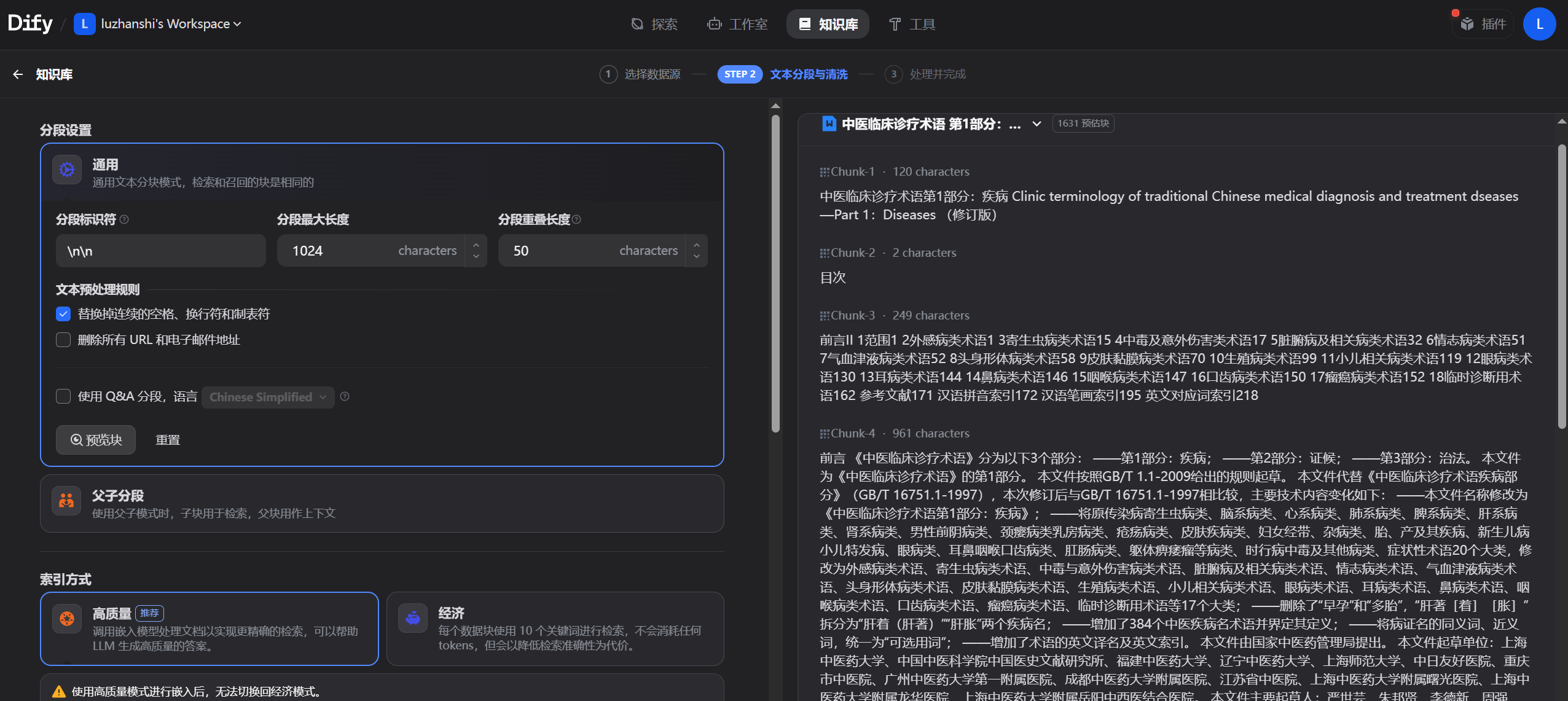Click the 重置 reset button
1568x701 pixels.
167,440
